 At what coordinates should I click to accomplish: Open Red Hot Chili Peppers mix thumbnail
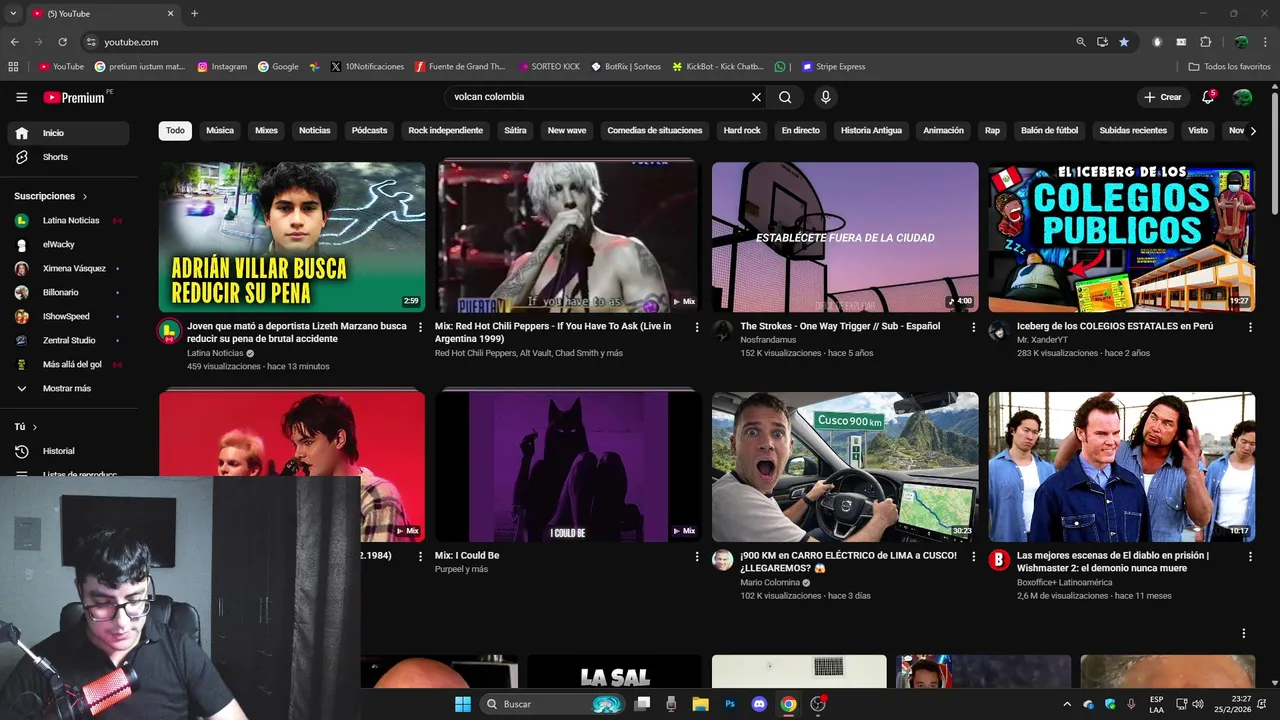pyautogui.click(x=568, y=237)
